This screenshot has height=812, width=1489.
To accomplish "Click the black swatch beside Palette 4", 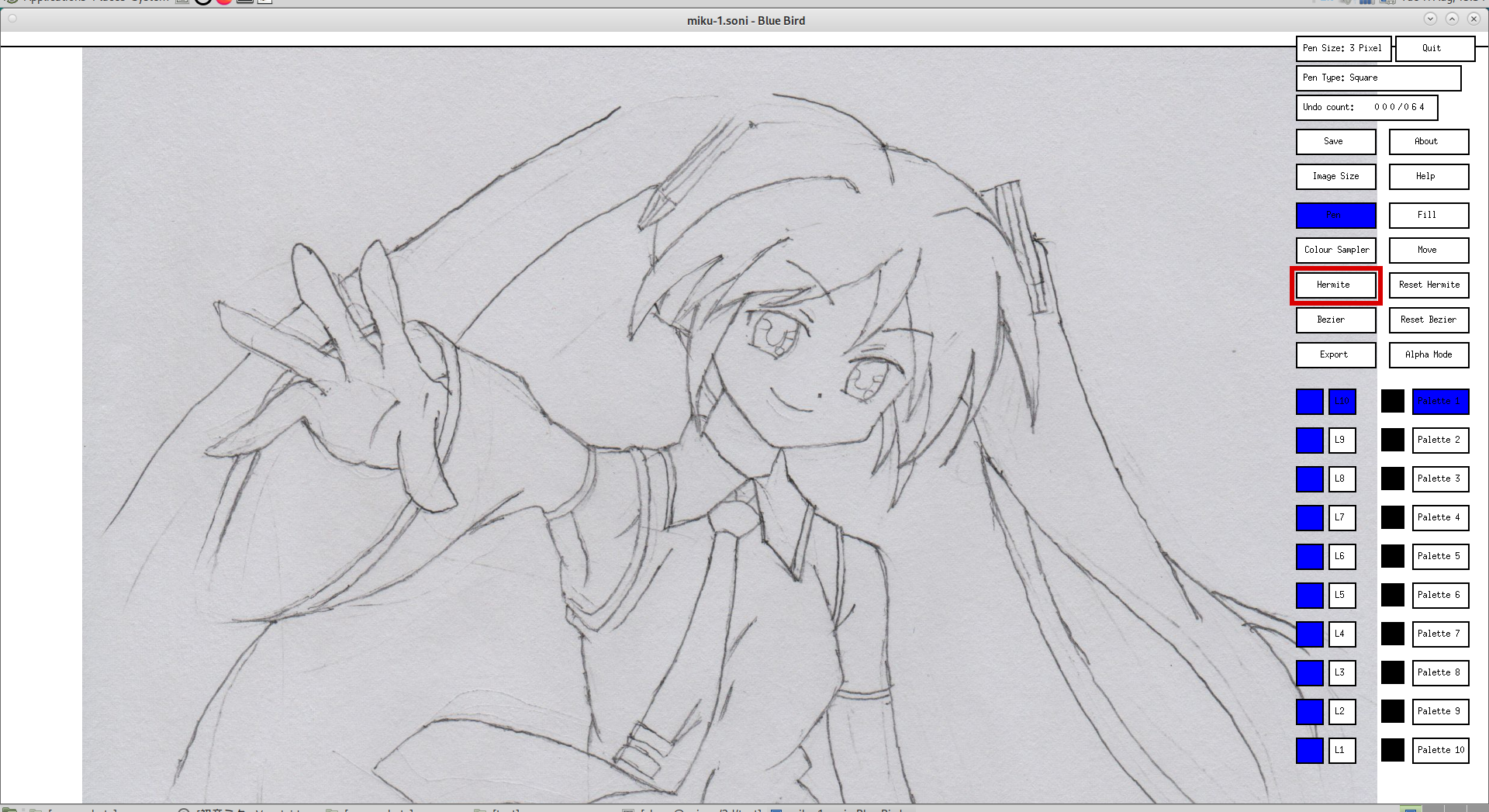I will (1393, 517).
